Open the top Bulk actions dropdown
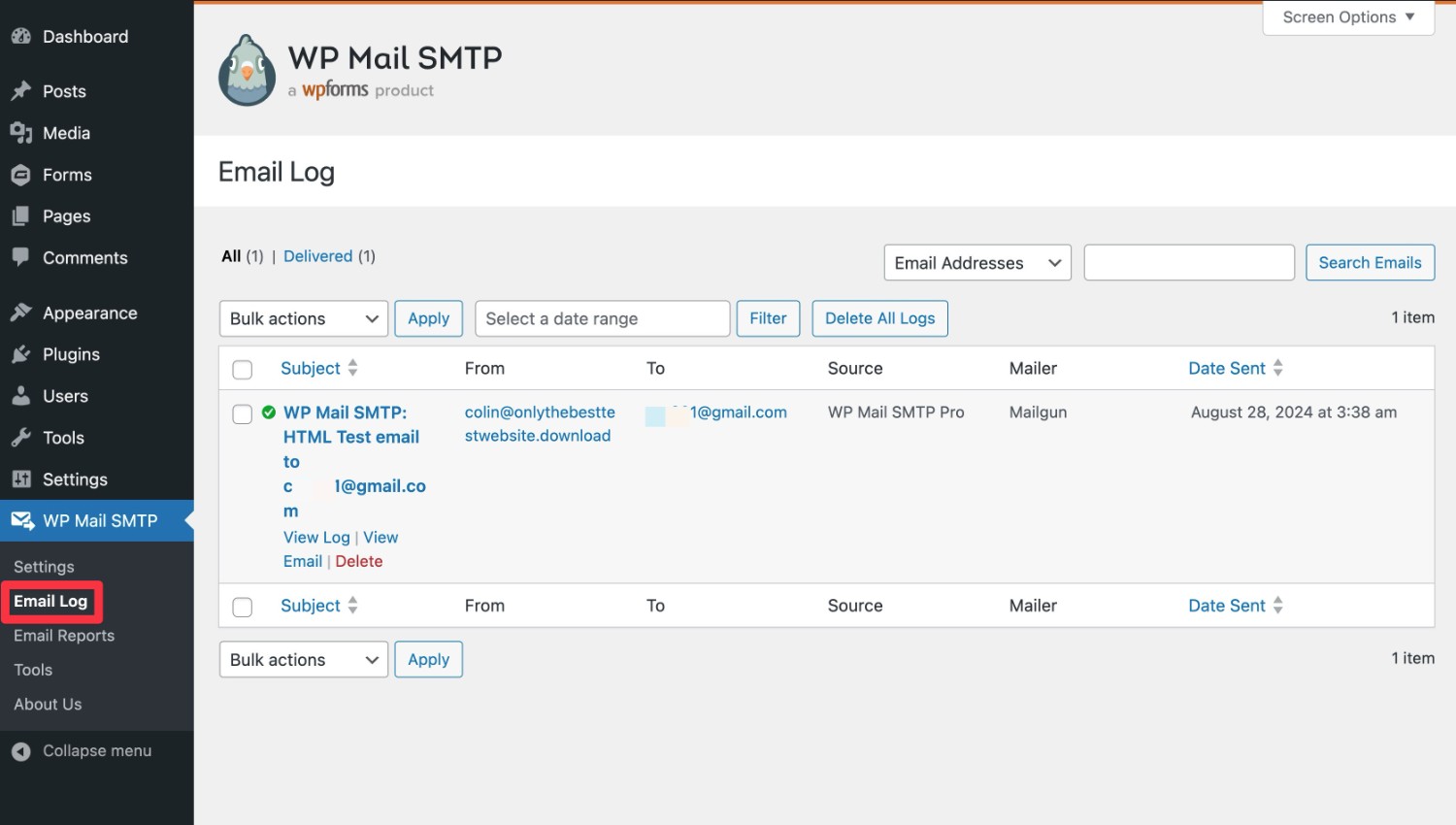This screenshot has height=825, width=1456. [x=304, y=318]
